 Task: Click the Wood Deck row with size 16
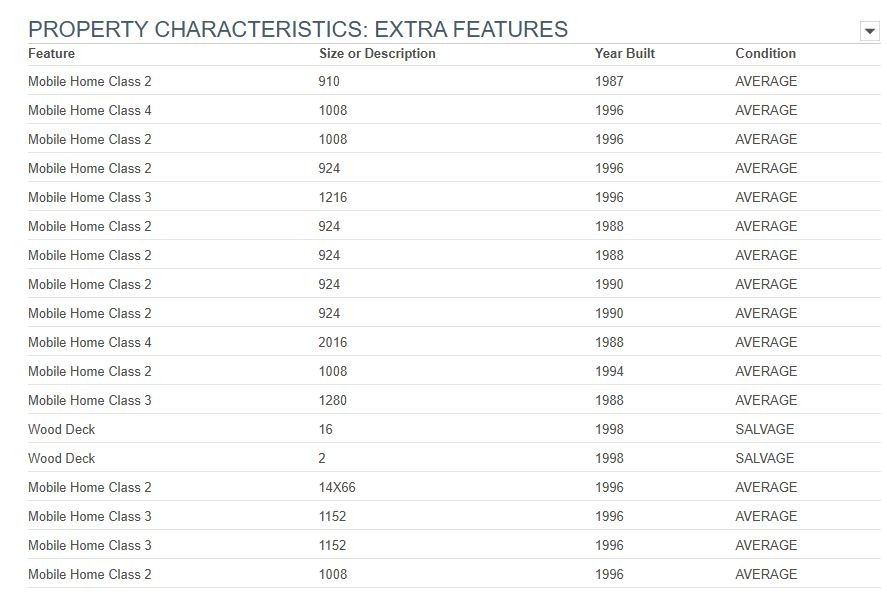454,429
